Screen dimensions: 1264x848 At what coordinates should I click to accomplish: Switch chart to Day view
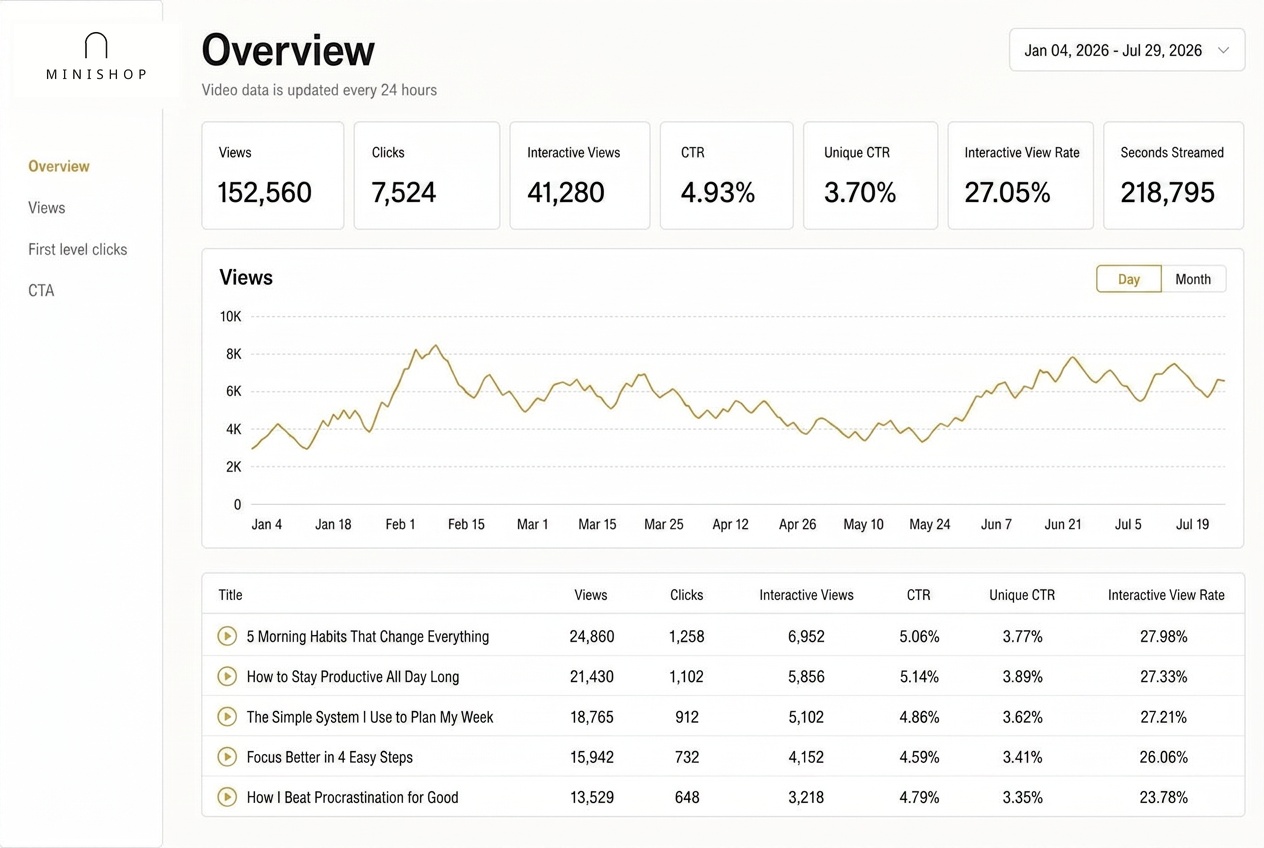coord(1129,279)
